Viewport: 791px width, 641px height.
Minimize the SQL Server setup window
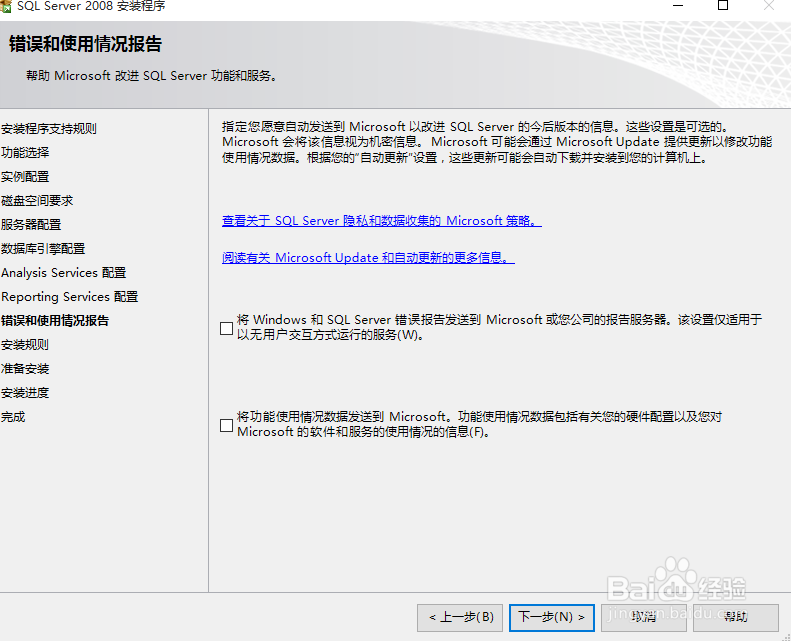pyautogui.click(x=678, y=6)
